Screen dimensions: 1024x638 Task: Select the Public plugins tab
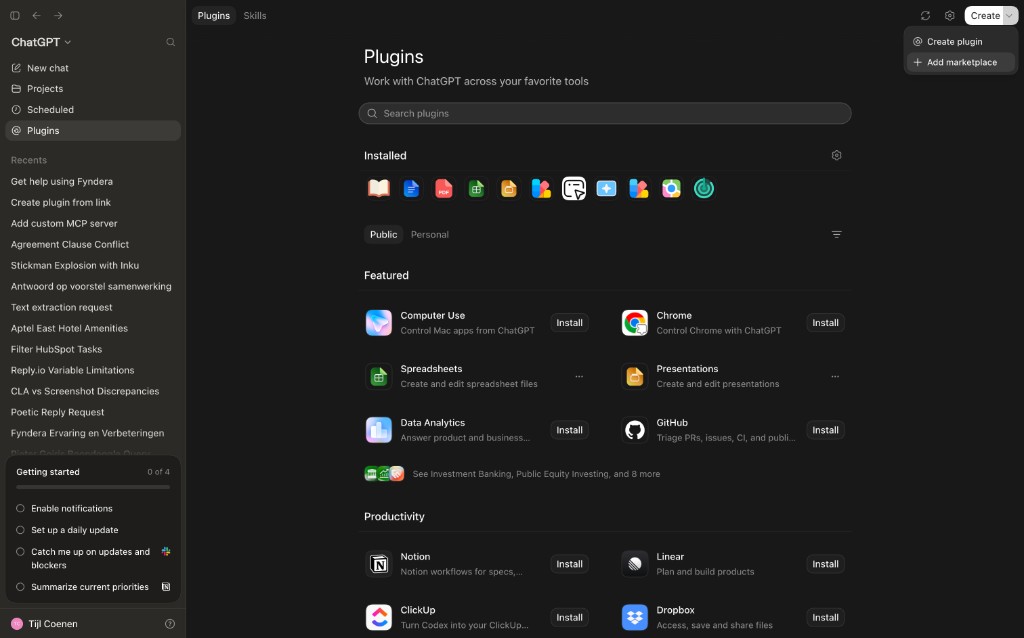[x=383, y=234]
